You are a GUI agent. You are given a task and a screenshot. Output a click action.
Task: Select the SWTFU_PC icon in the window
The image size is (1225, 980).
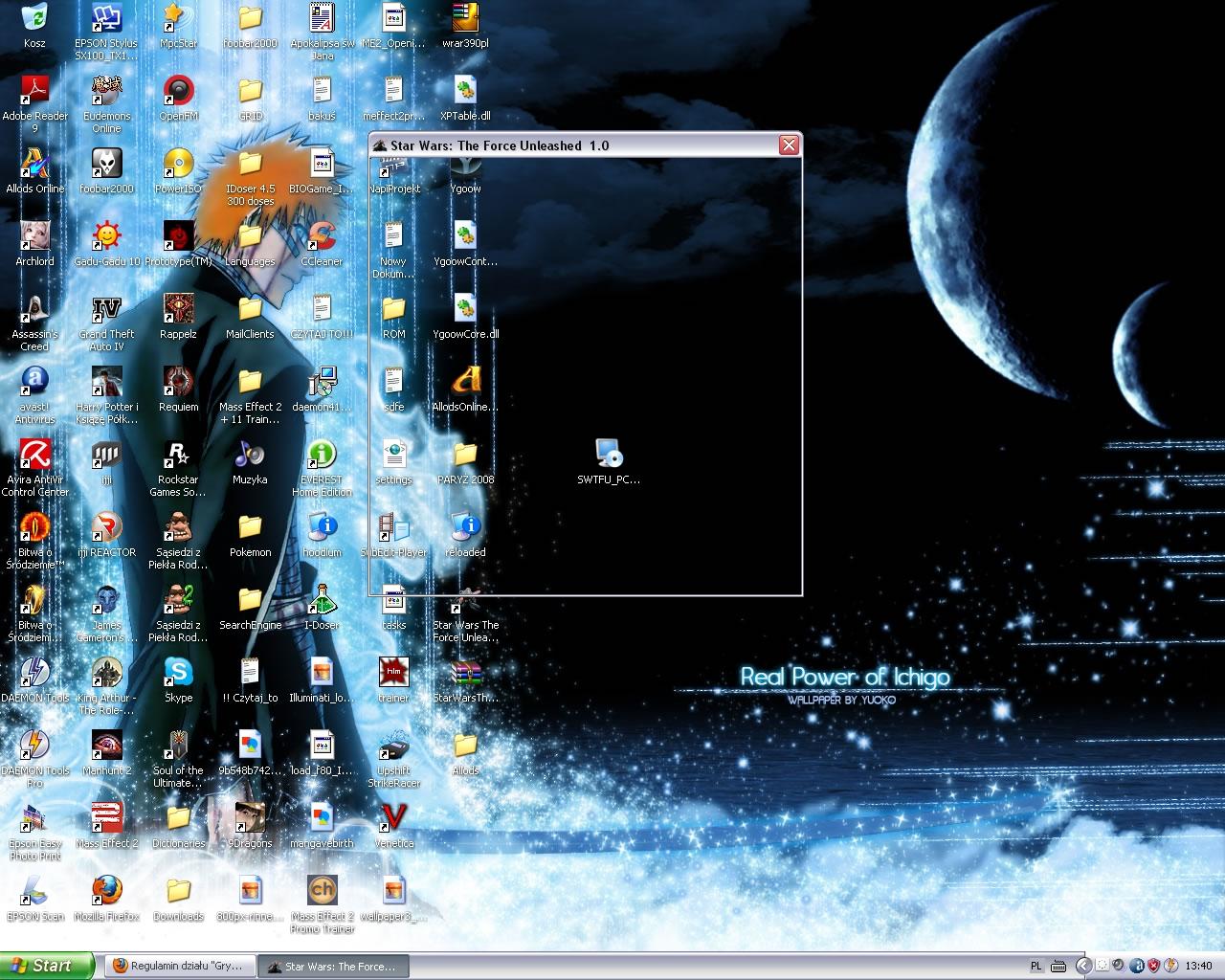(609, 462)
